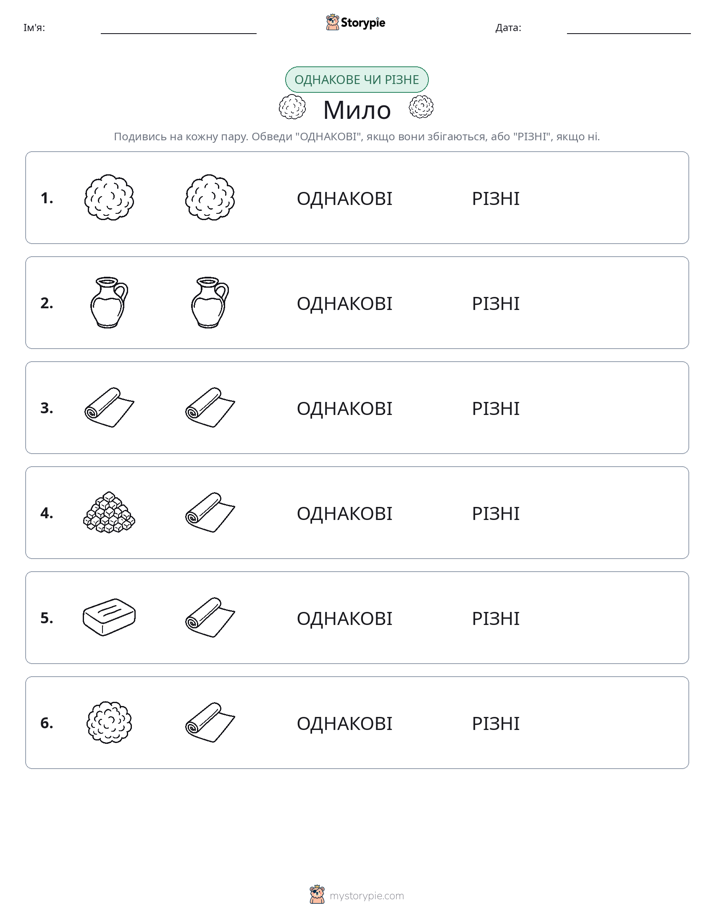714x924 pixels.
Task: Click the first jug icon in row 2
Action: pyautogui.click(x=109, y=303)
